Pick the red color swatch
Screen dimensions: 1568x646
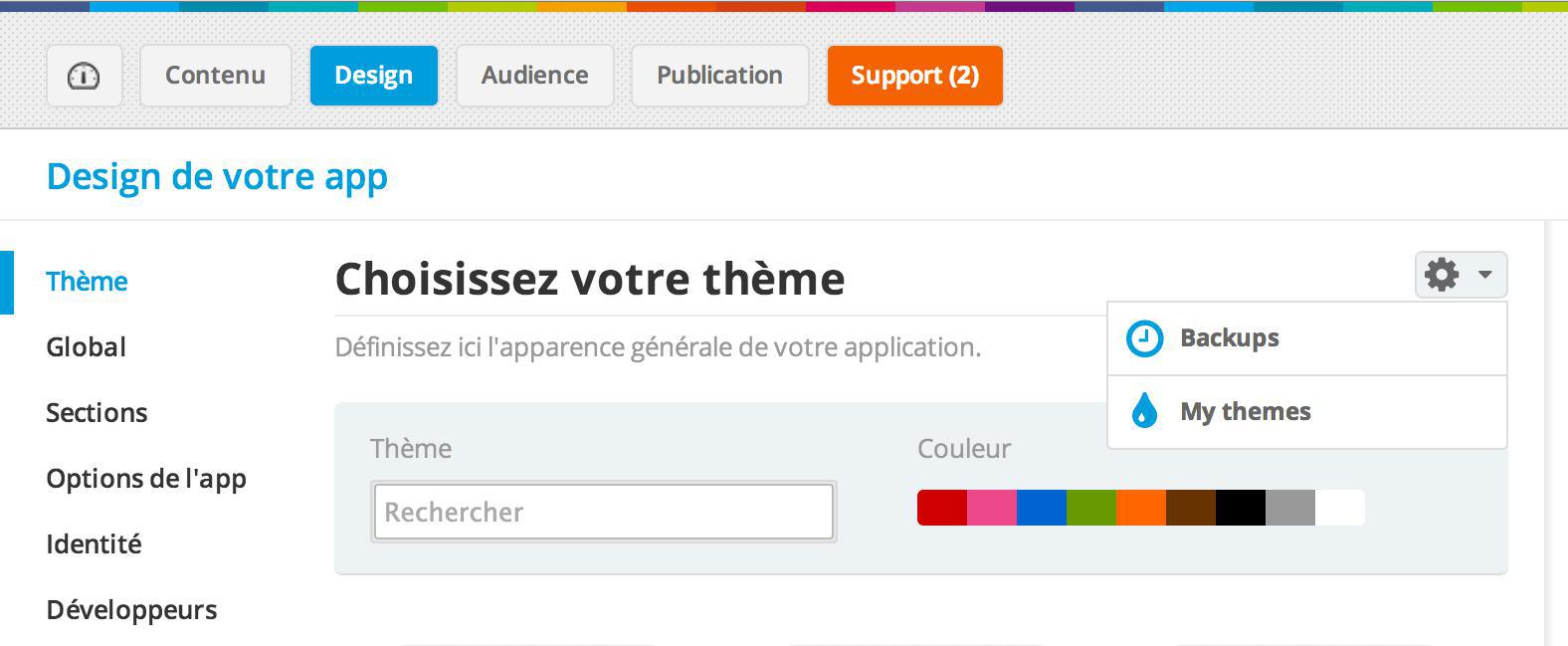[x=942, y=508]
